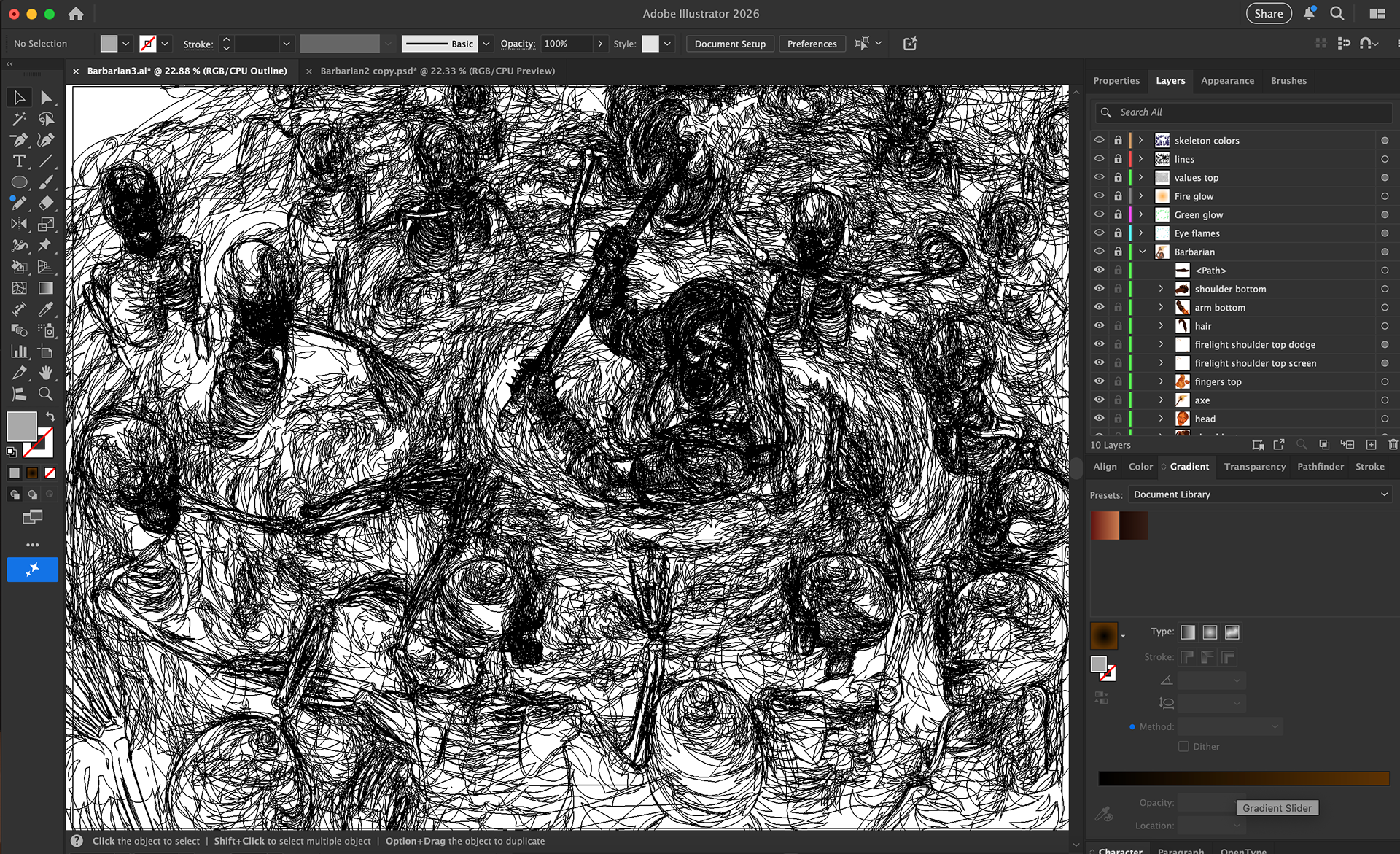Viewport: 1400px width, 854px height.
Task: Open the Barbarian2 copy.psd document tab
Action: pyautogui.click(x=437, y=71)
